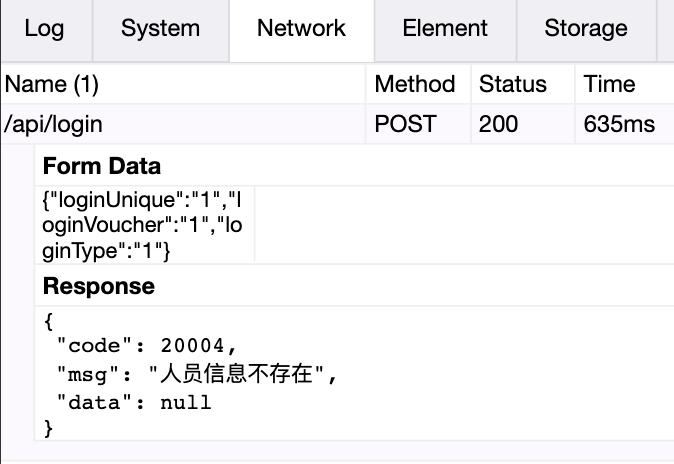Image resolution: width=674 pixels, height=464 pixels.
Task: Click the Form Data heading
Action: (101, 166)
